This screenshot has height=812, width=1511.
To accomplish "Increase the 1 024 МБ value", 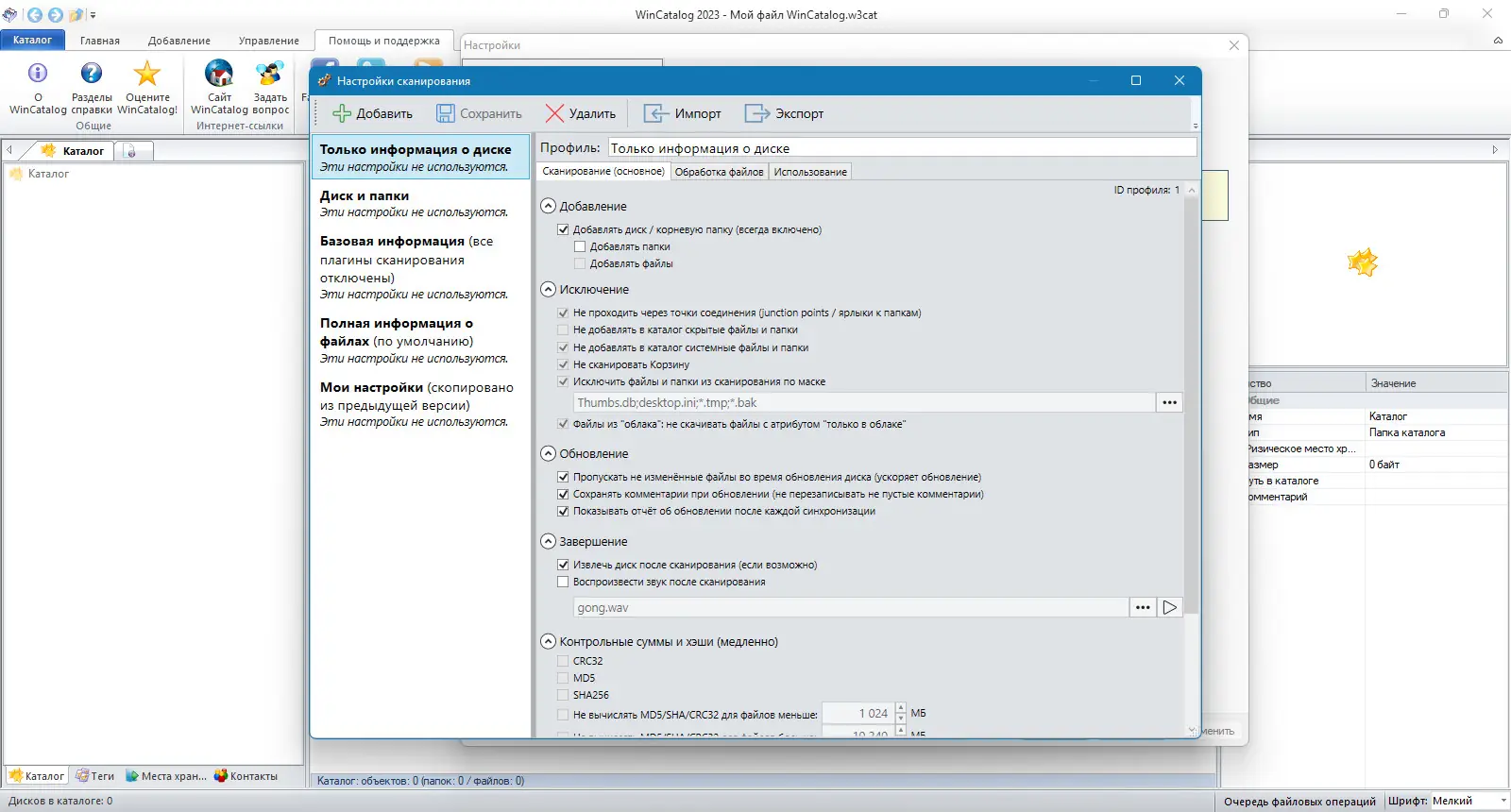I will (900, 708).
